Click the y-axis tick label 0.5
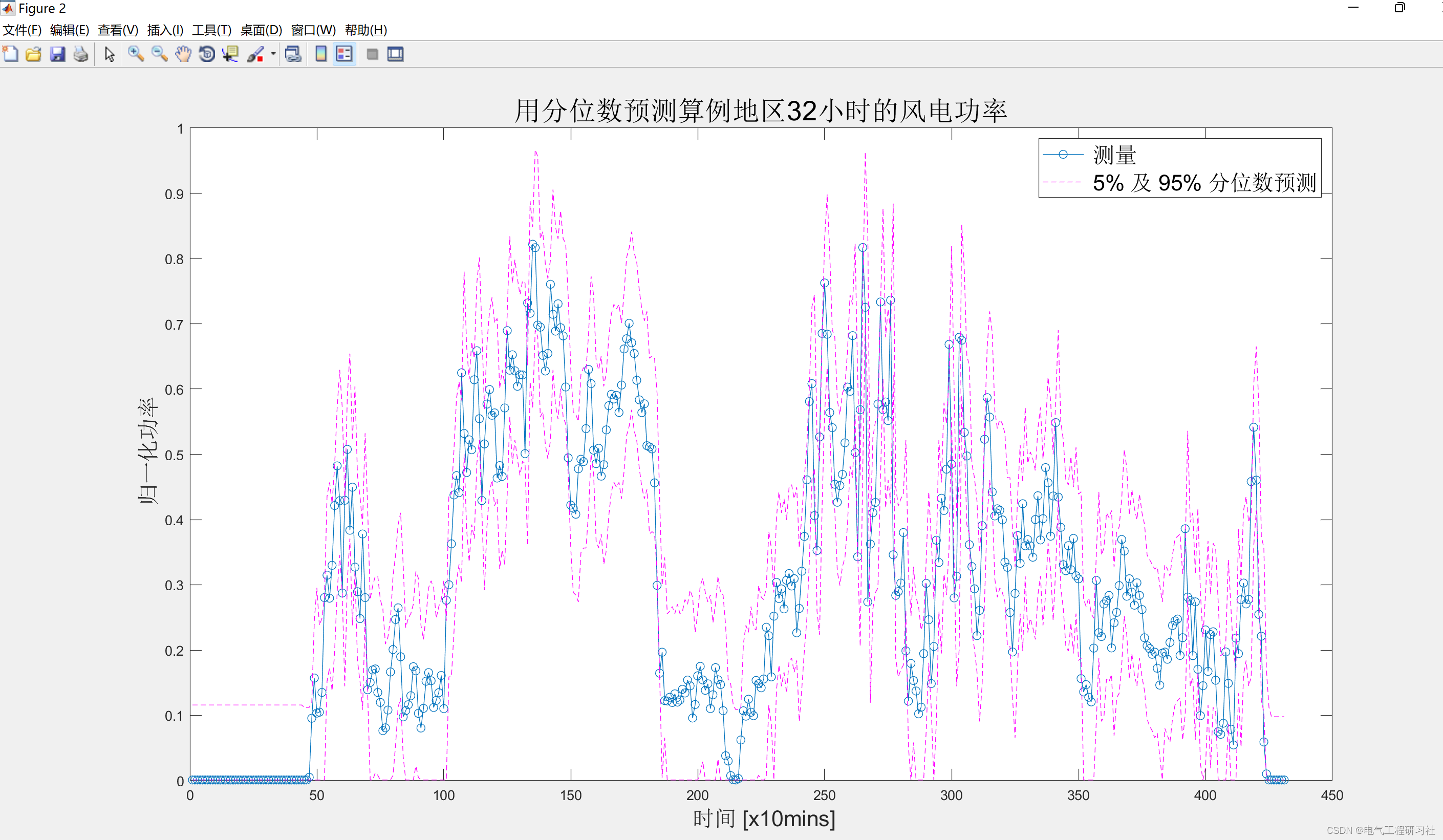Viewport: 1443px width, 840px height. [x=174, y=455]
